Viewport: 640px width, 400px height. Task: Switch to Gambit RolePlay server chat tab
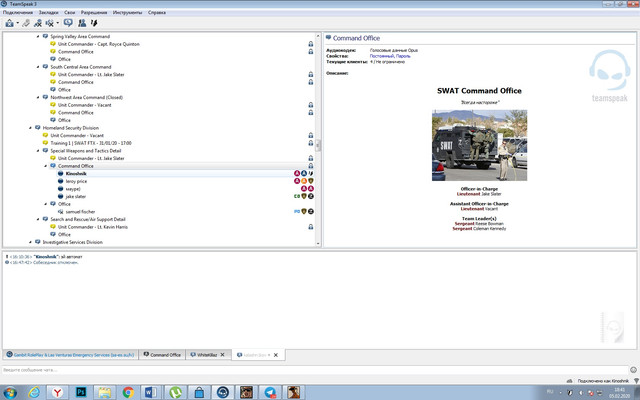tap(70, 355)
